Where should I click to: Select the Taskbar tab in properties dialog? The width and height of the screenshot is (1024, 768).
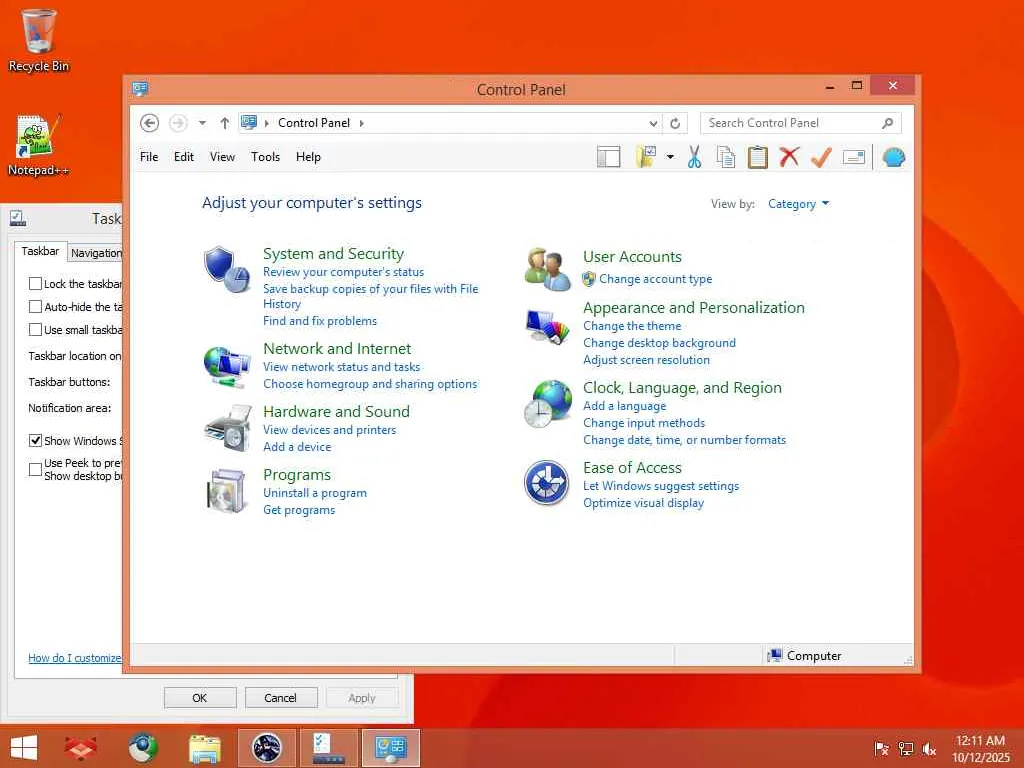pyautogui.click(x=40, y=251)
